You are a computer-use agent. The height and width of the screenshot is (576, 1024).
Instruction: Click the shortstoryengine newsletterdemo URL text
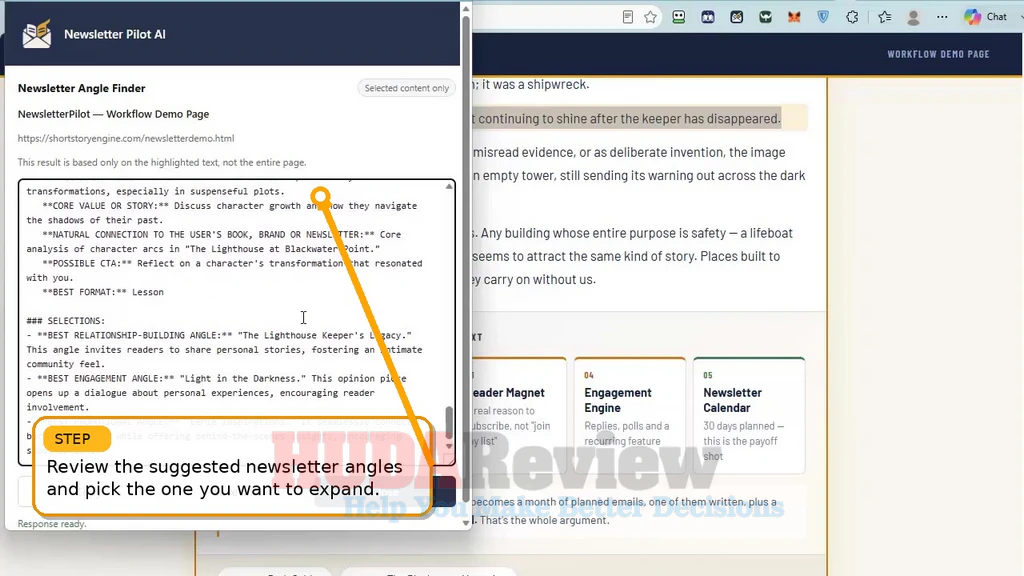pyautogui.click(x=126, y=138)
